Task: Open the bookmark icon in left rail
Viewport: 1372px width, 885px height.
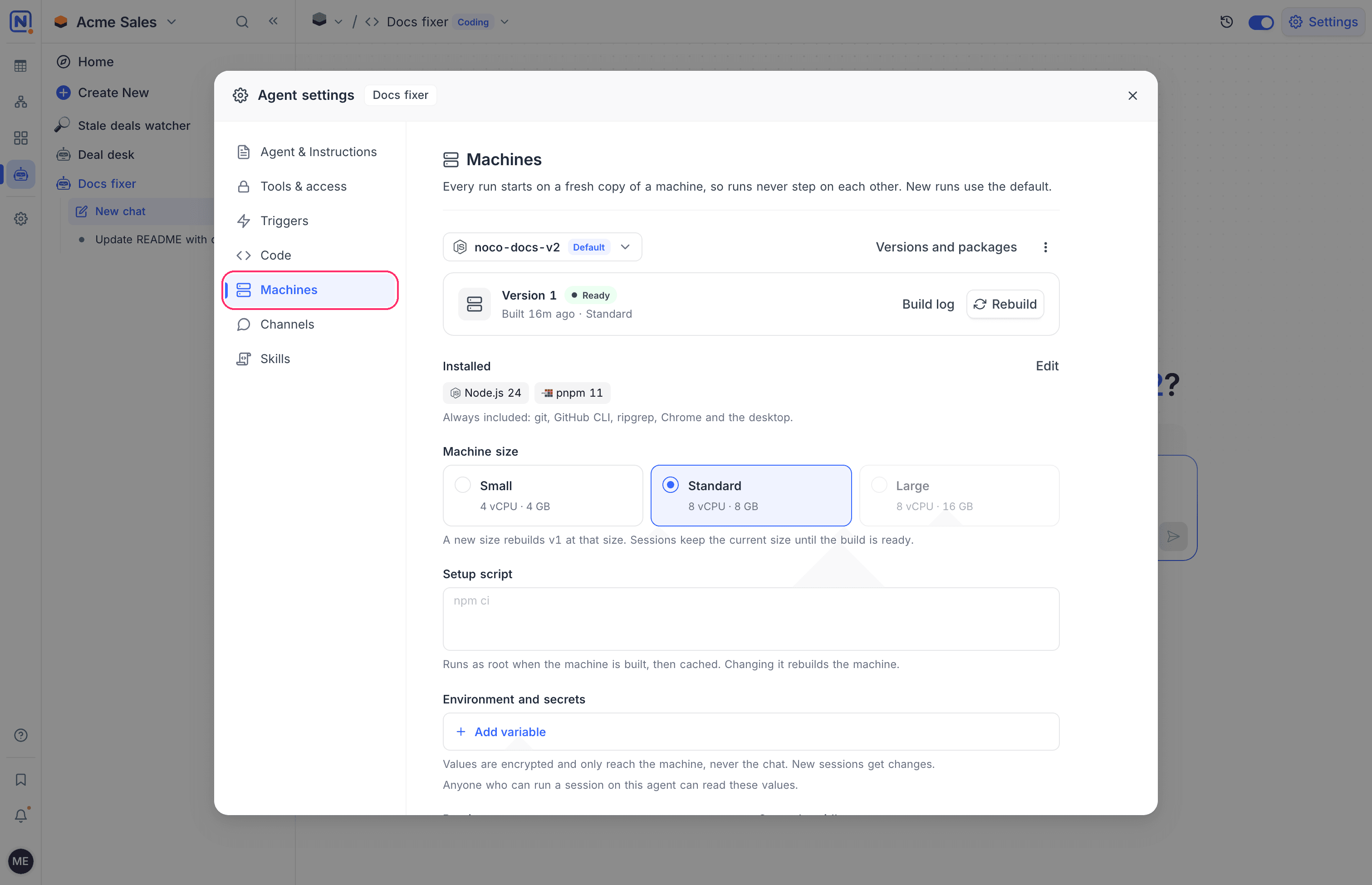Action: [x=21, y=779]
